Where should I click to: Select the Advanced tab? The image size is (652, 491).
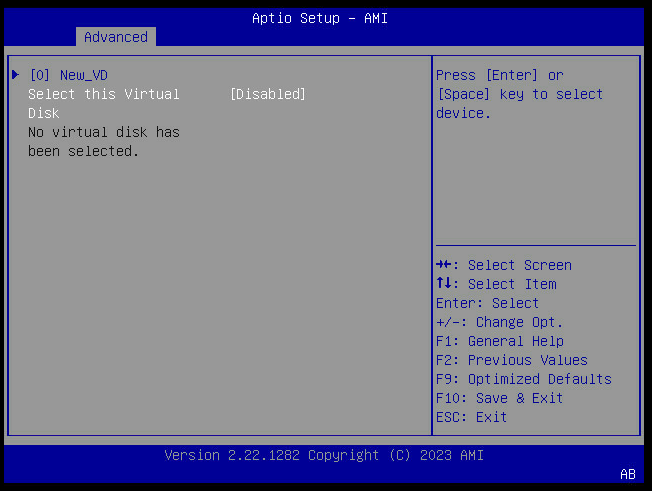[x=116, y=37]
